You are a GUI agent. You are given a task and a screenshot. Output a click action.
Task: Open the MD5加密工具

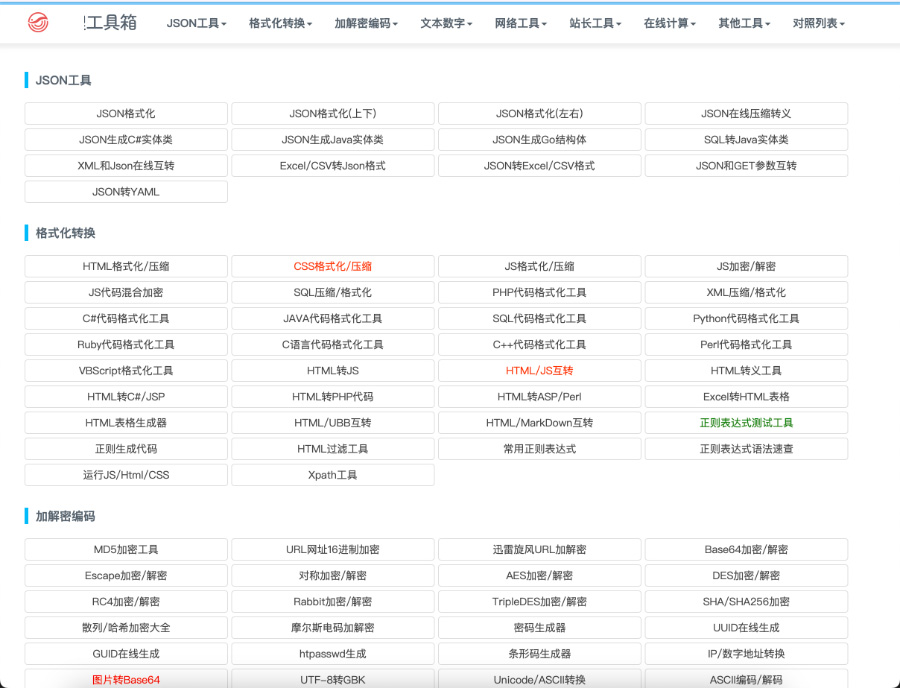(x=126, y=550)
